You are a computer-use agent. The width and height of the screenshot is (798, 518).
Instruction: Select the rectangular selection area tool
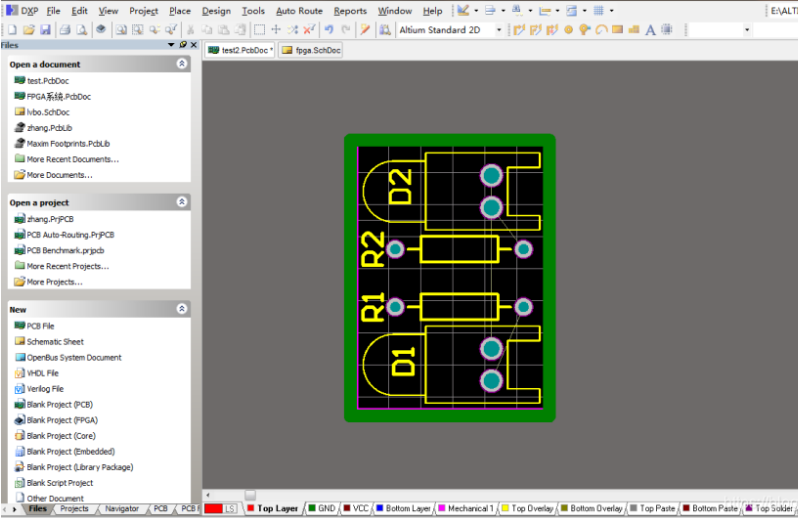(x=260, y=30)
